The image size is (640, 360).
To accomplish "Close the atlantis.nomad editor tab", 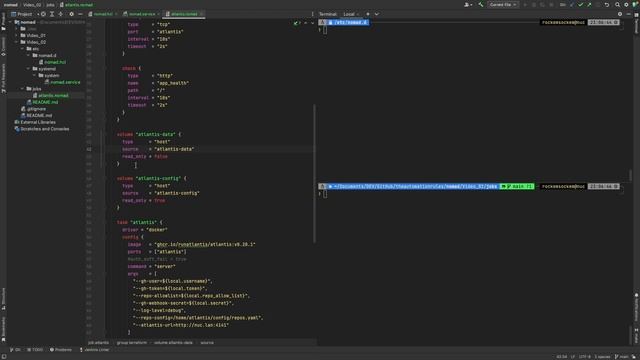I will tap(202, 14).
